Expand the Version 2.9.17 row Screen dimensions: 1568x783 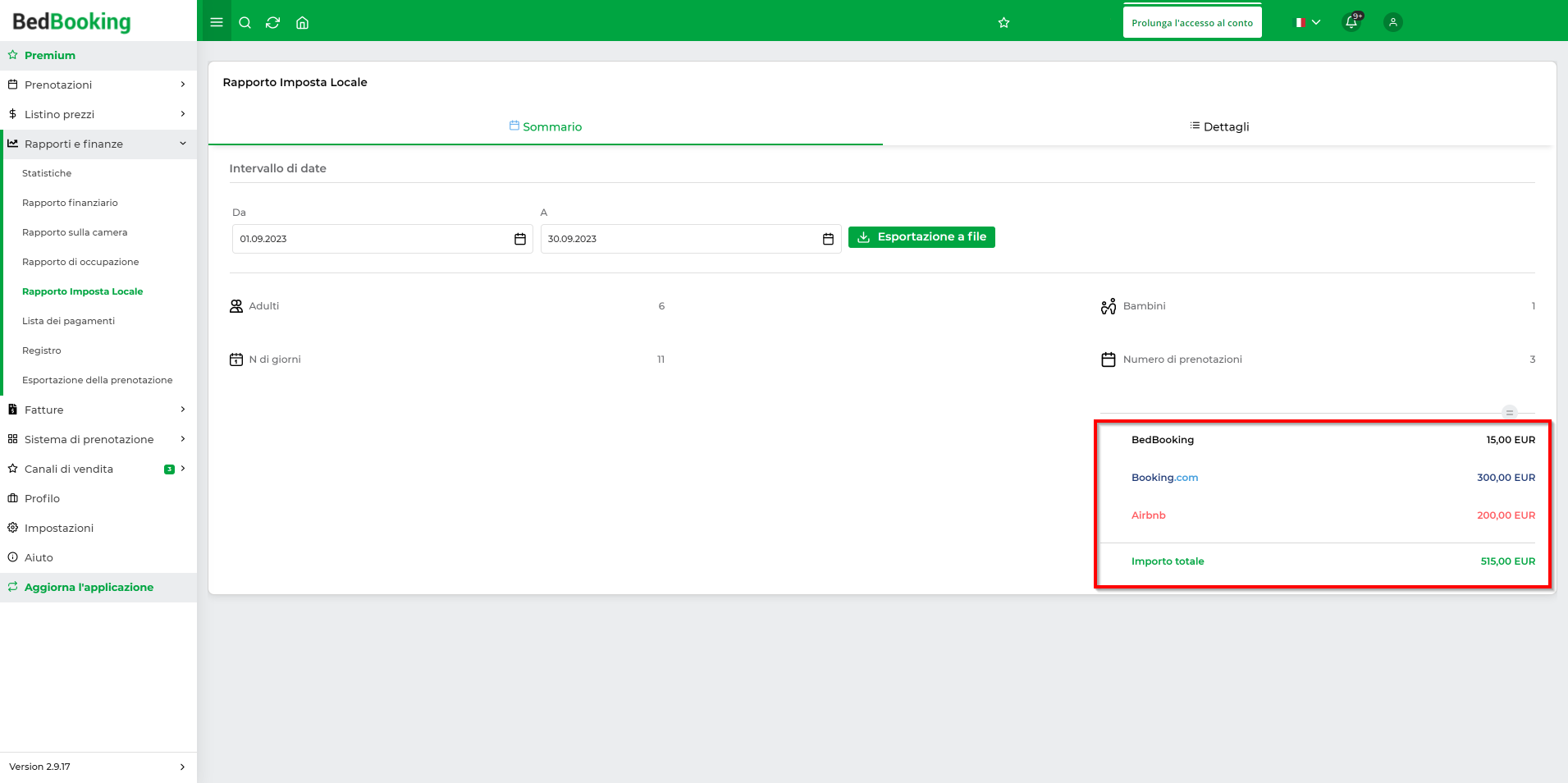point(98,767)
